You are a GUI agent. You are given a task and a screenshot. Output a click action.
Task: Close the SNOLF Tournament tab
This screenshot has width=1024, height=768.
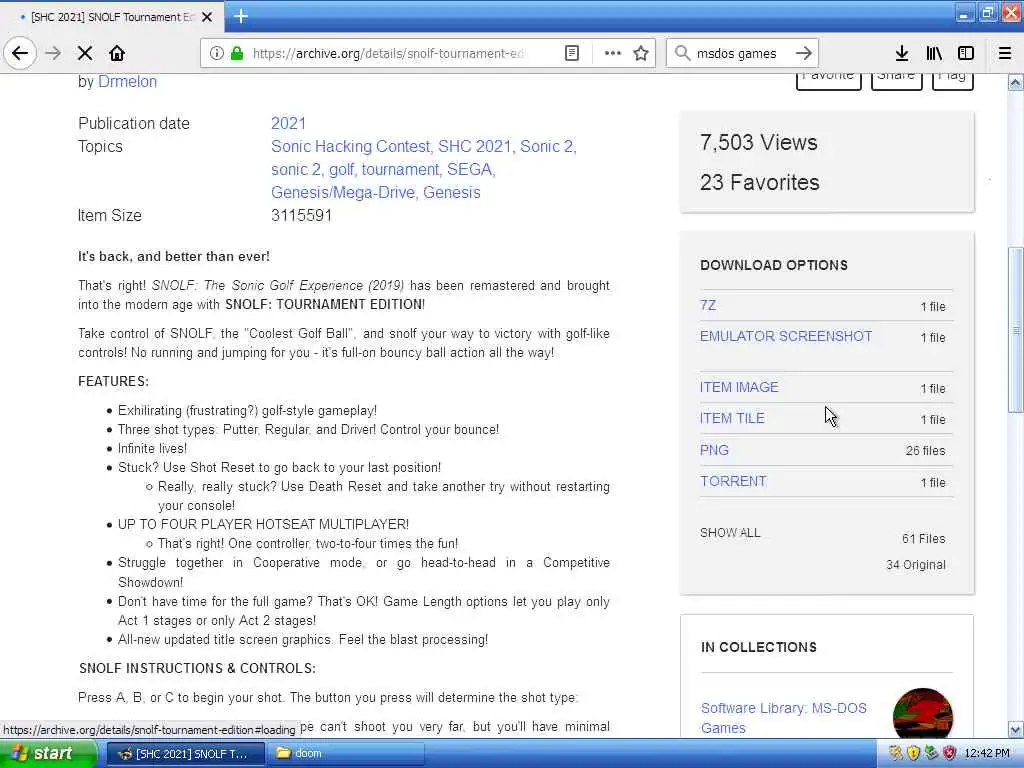coord(207,17)
